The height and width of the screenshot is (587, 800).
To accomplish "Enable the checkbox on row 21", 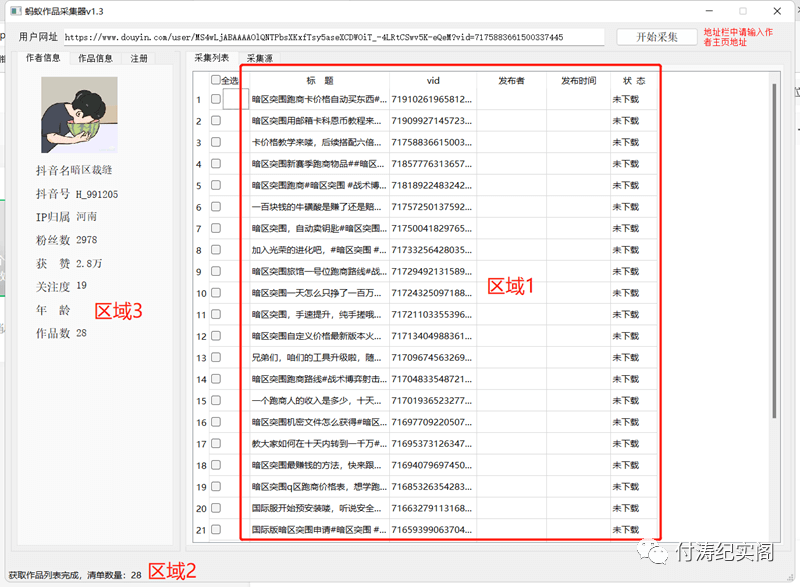I will tap(216, 529).
